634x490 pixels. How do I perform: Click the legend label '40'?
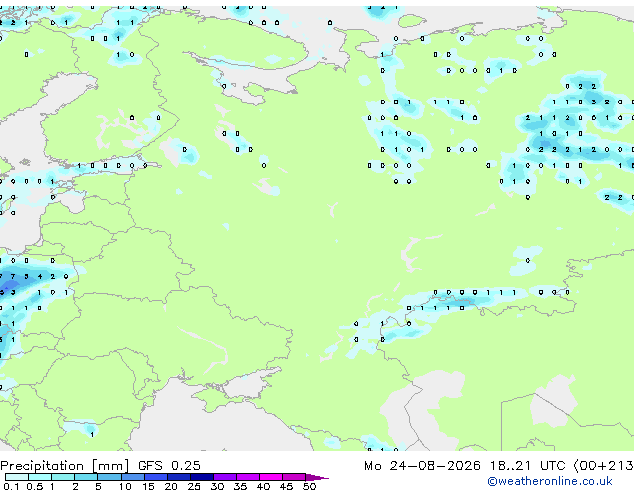coord(264,486)
